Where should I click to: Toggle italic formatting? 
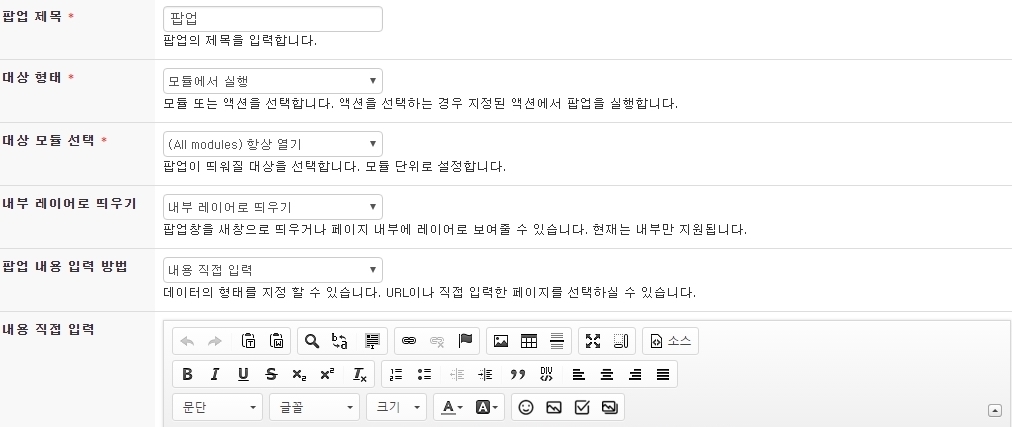coord(215,374)
